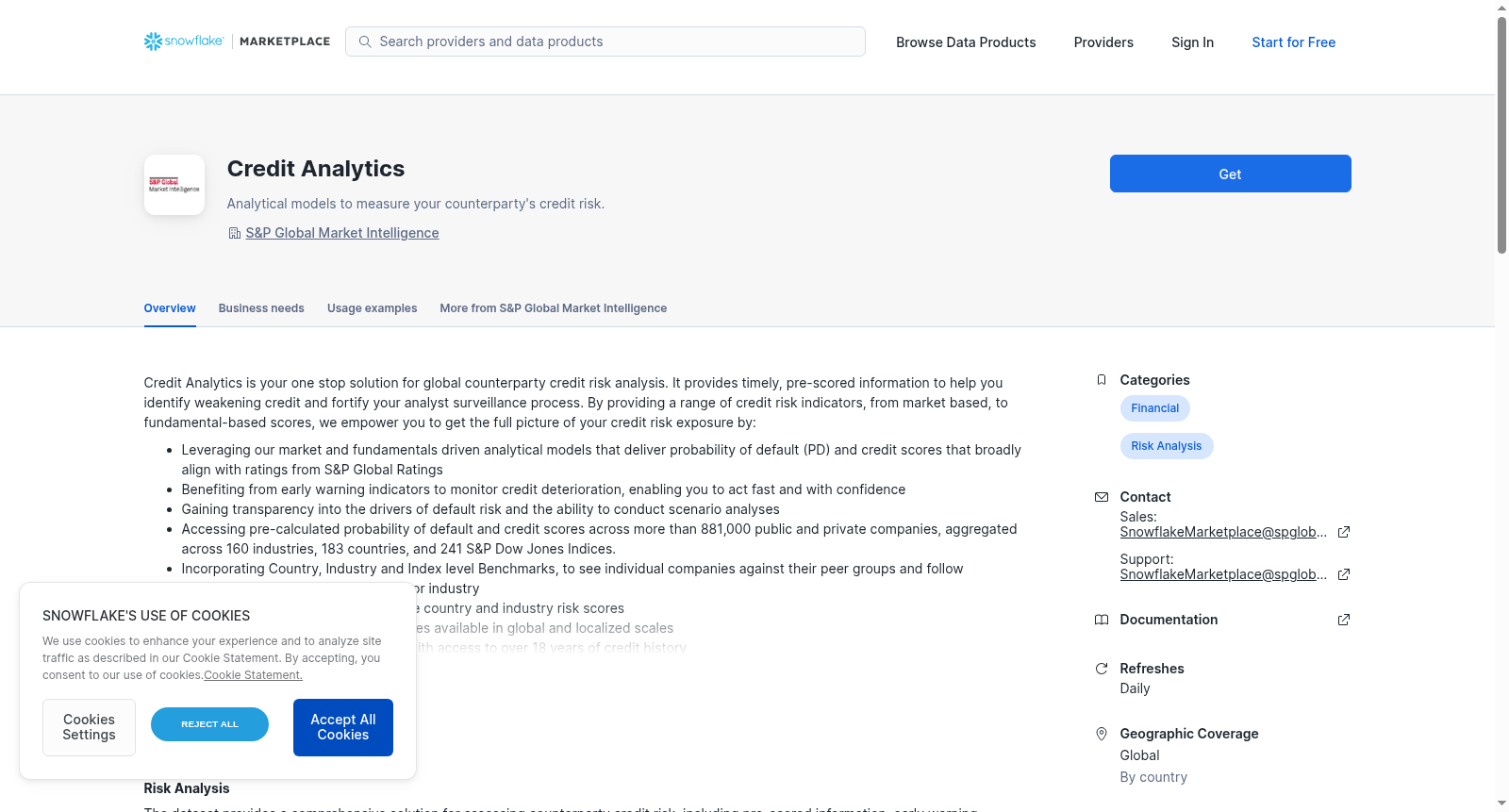Click REJECT ALL cookies button
The image size is (1509, 812).
(x=209, y=724)
